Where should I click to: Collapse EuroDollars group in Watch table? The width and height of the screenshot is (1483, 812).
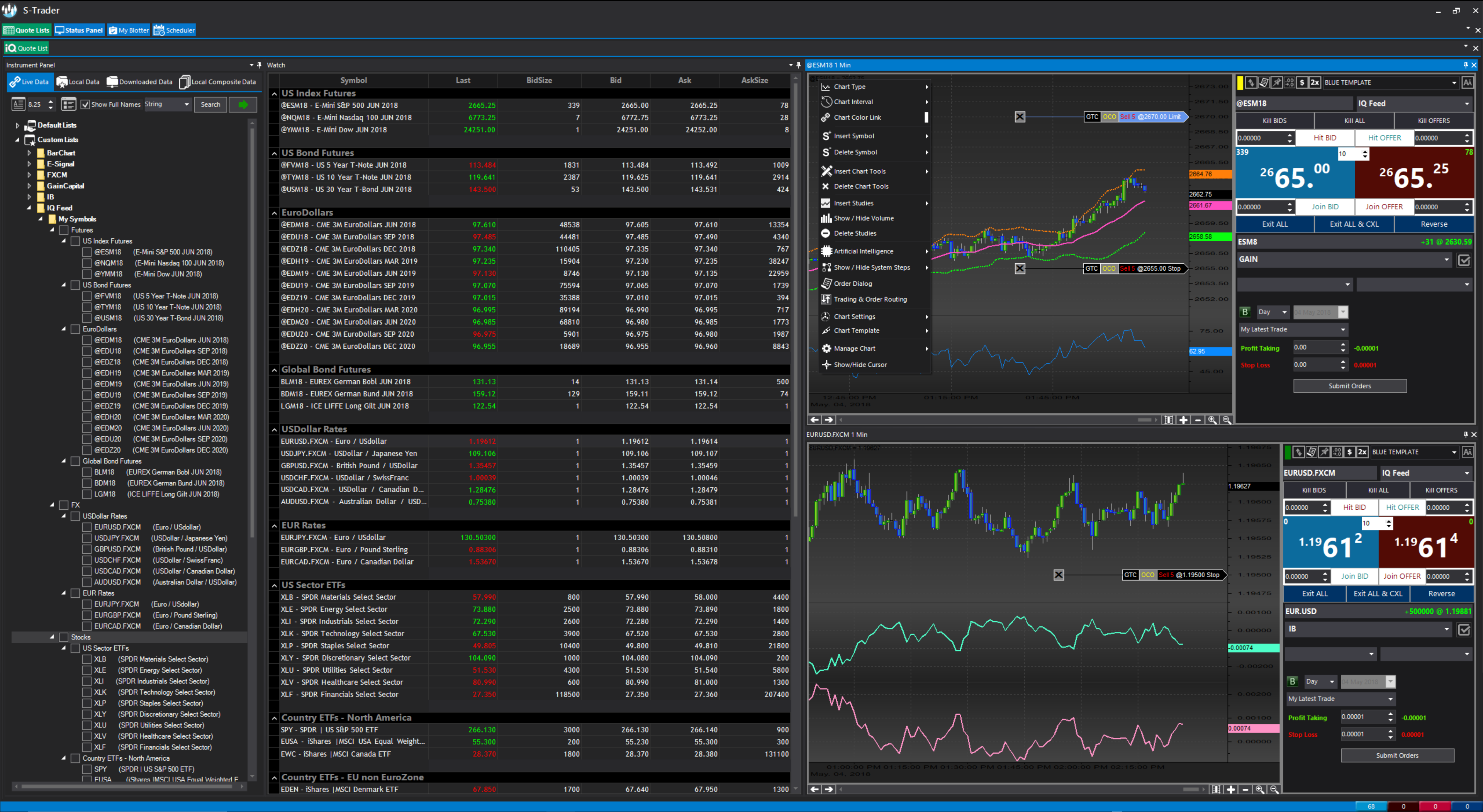[275, 213]
